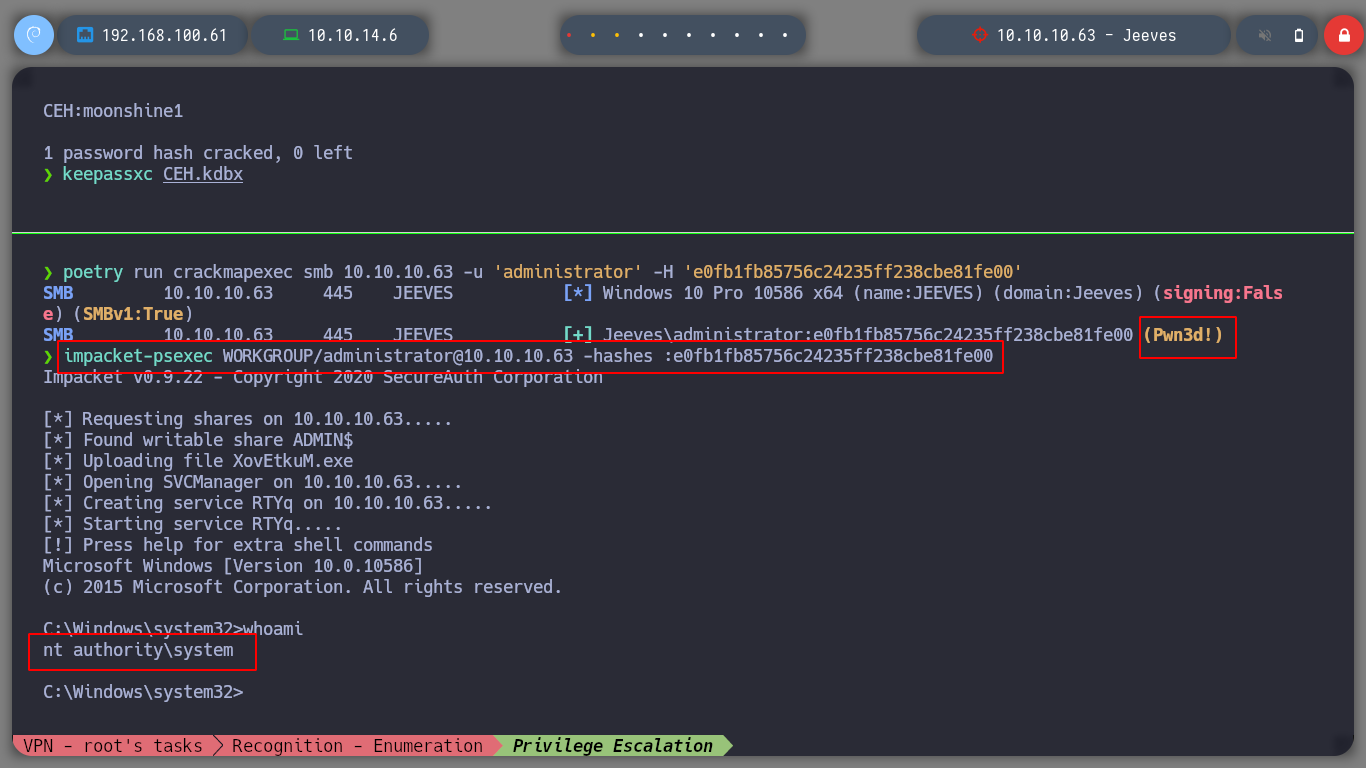Switch to the second workspace dot

coord(593,35)
